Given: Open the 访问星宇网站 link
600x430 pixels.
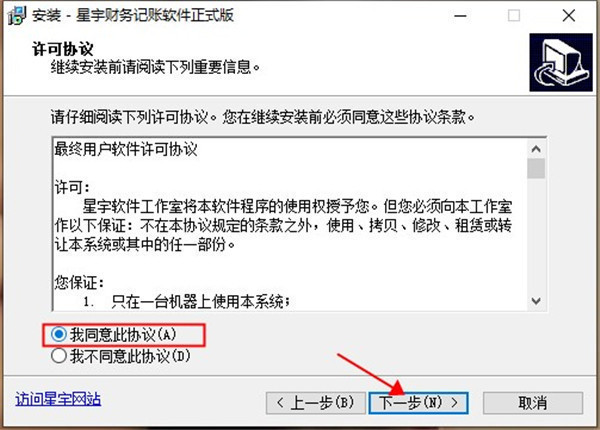Looking at the screenshot, I should [x=58, y=399].
